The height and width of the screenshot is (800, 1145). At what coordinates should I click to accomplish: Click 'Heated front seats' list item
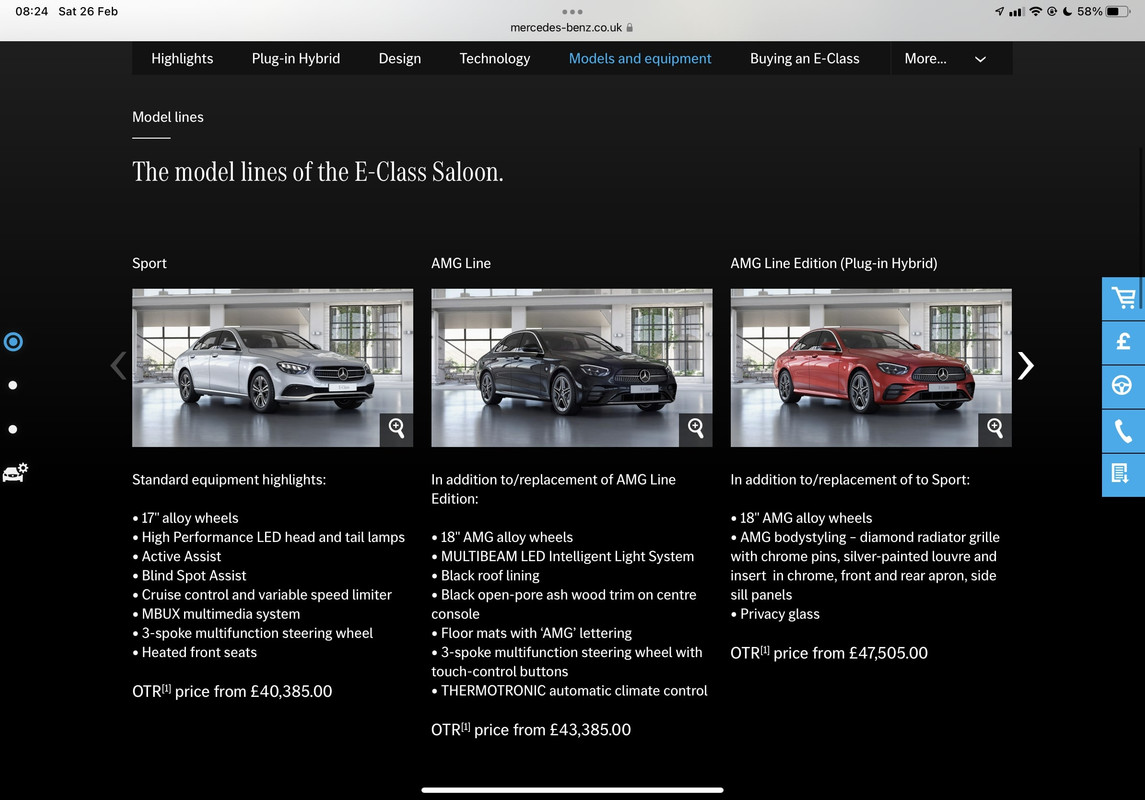coord(194,653)
